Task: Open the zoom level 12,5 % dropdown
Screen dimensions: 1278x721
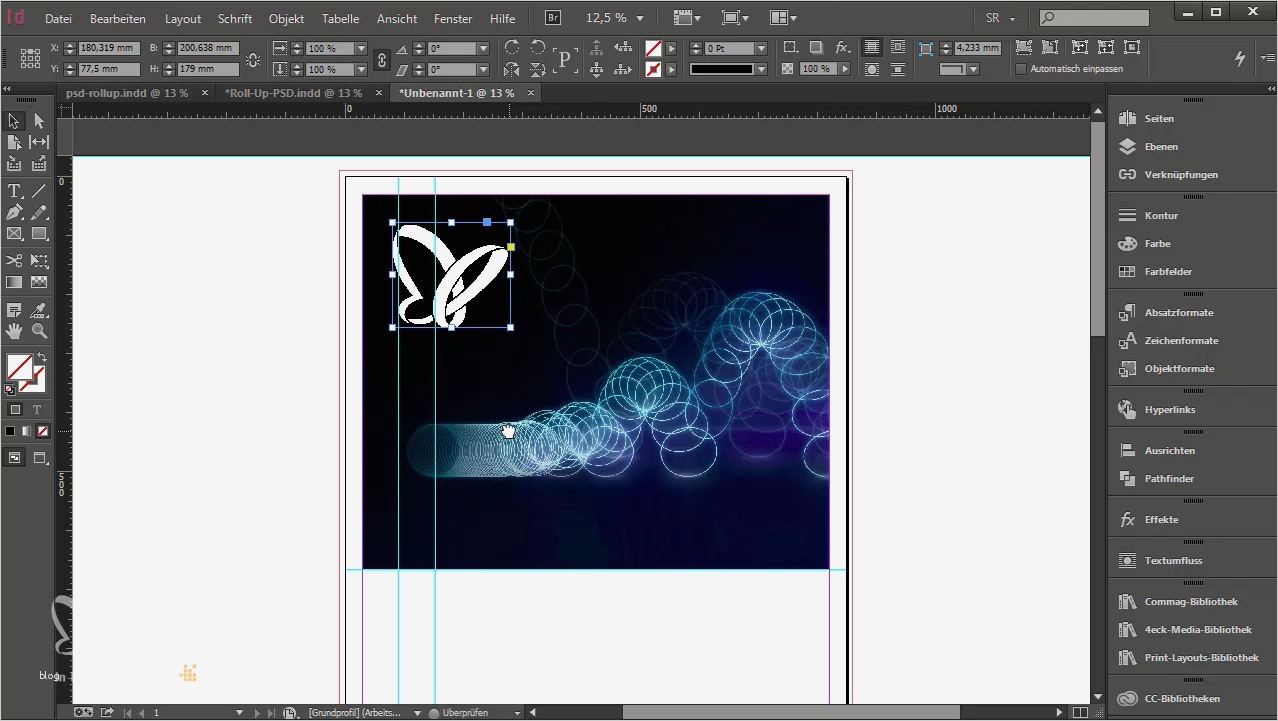Action: 640,19
